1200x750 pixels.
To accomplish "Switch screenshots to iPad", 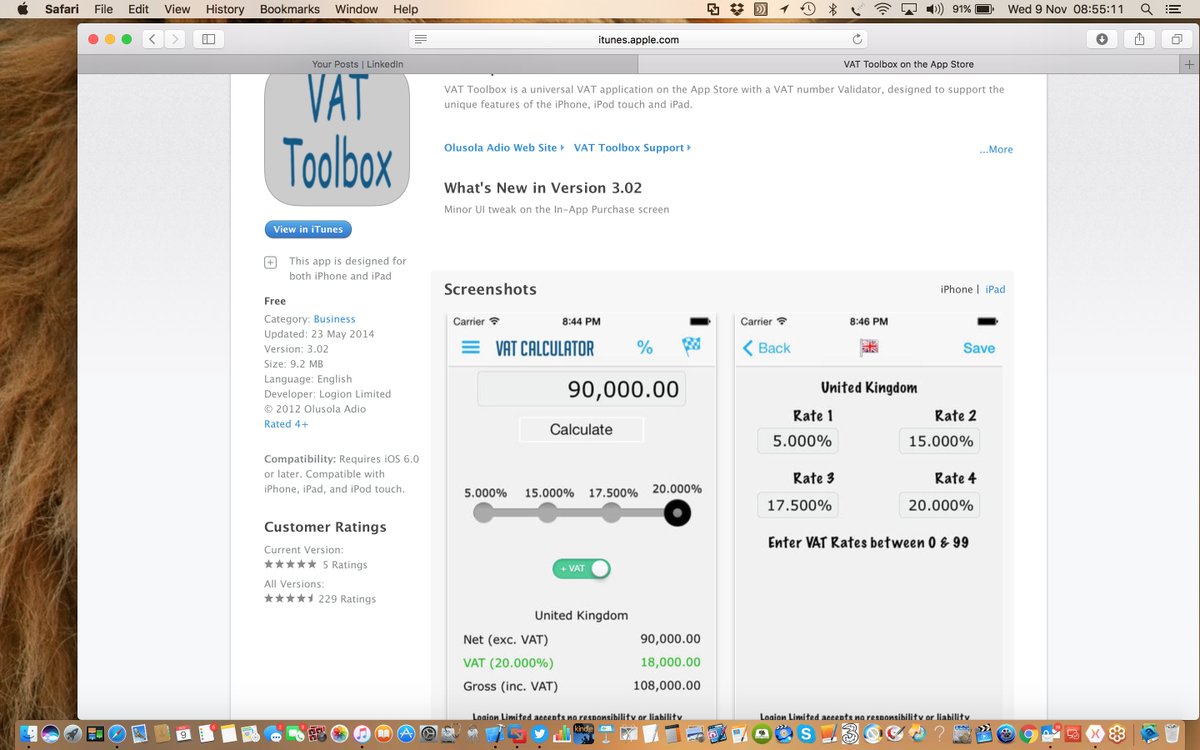I will [x=995, y=289].
